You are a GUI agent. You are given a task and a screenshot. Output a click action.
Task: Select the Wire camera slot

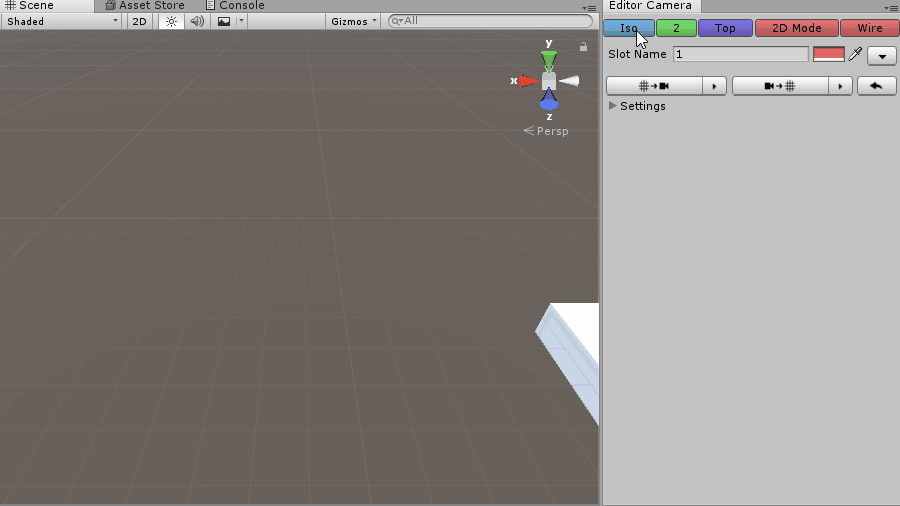pyautogui.click(x=870, y=28)
